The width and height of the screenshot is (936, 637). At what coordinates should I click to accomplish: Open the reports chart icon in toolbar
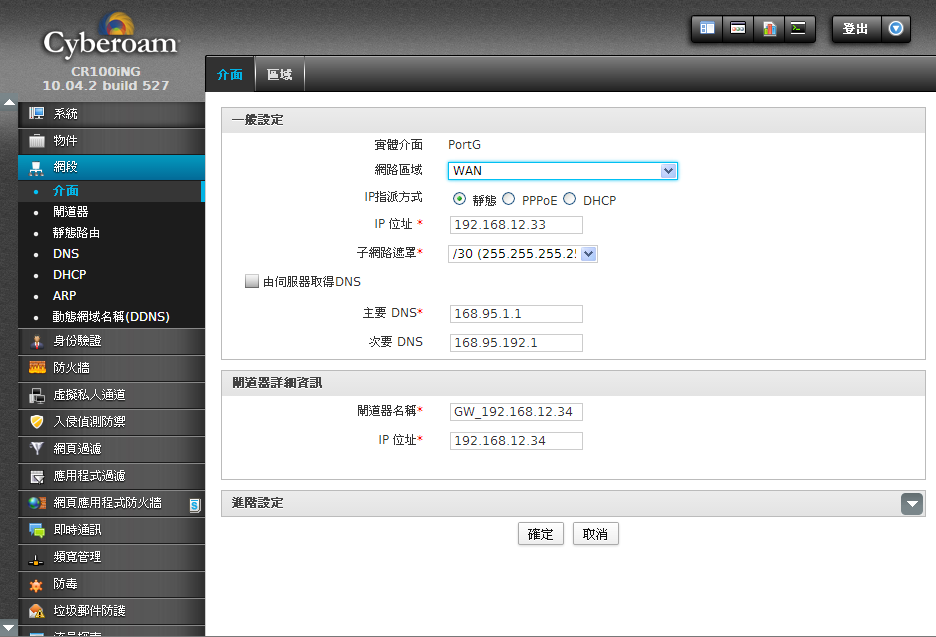pos(769,29)
